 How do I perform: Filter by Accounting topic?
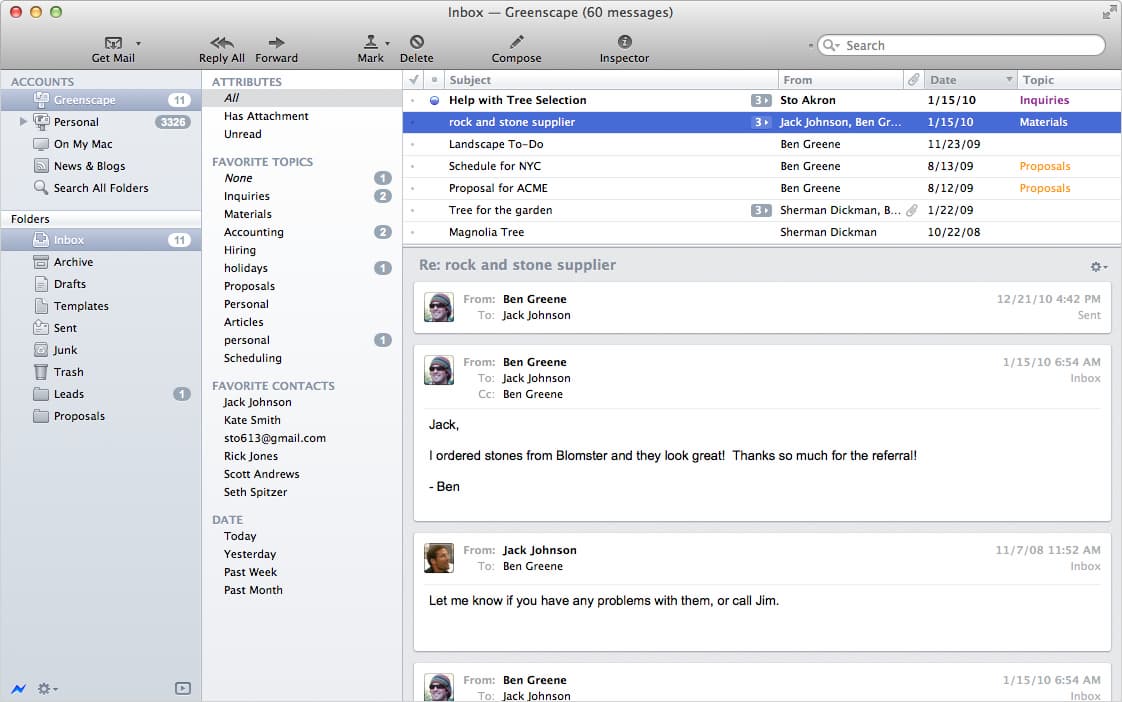click(x=253, y=232)
